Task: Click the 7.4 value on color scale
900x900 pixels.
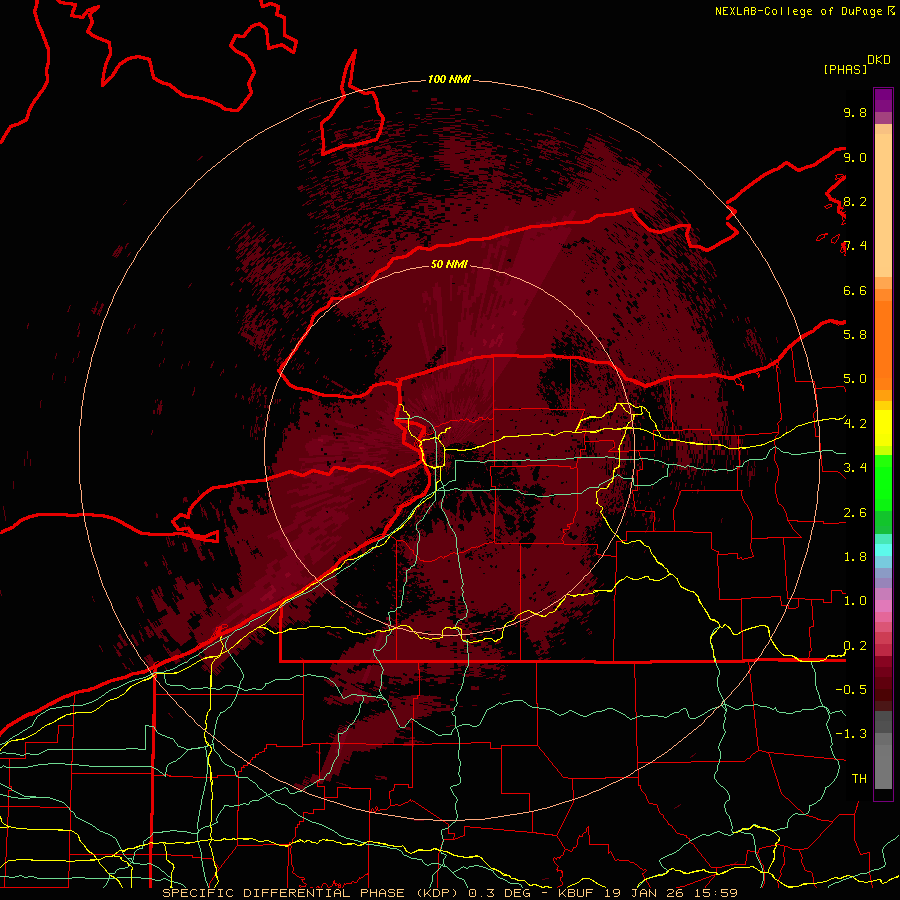Action: point(855,246)
